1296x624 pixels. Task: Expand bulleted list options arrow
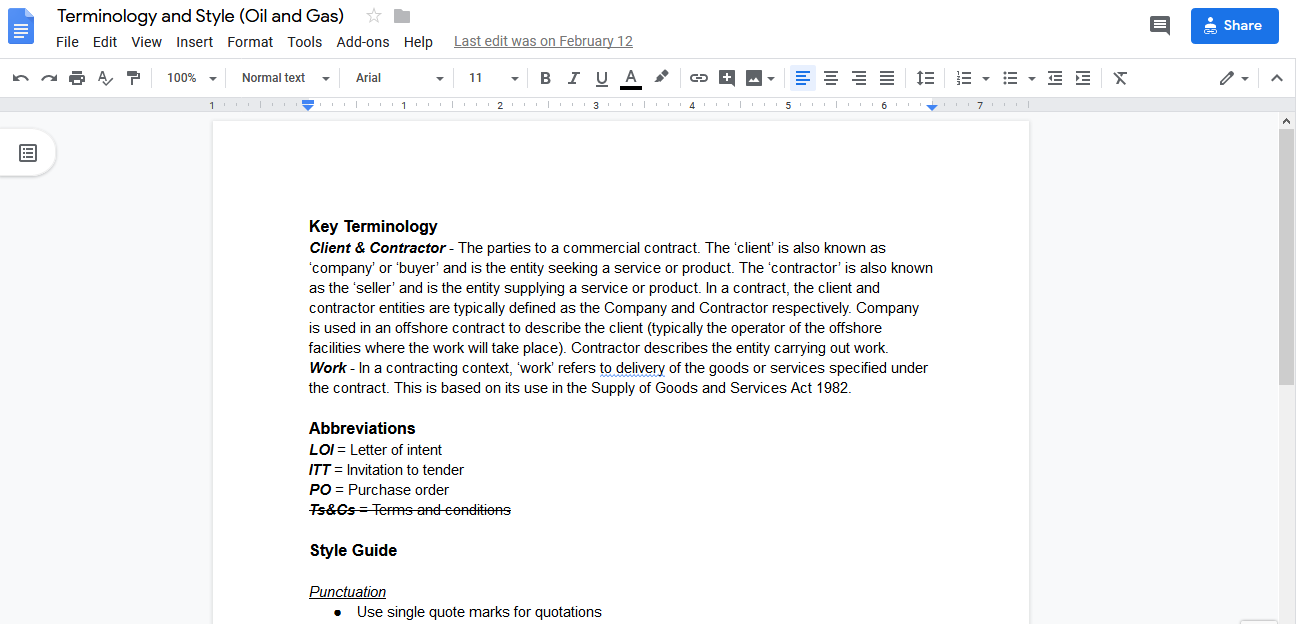click(x=1032, y=78)
